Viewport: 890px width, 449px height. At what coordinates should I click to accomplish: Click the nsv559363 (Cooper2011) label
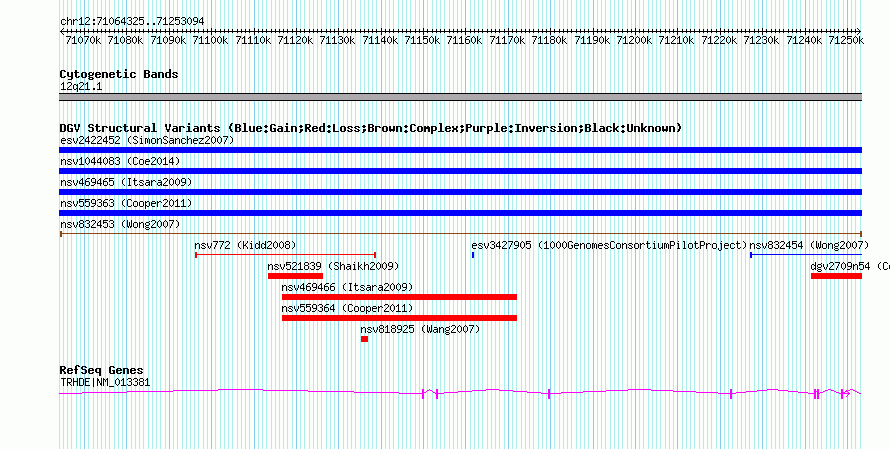(x=126, y=203)
